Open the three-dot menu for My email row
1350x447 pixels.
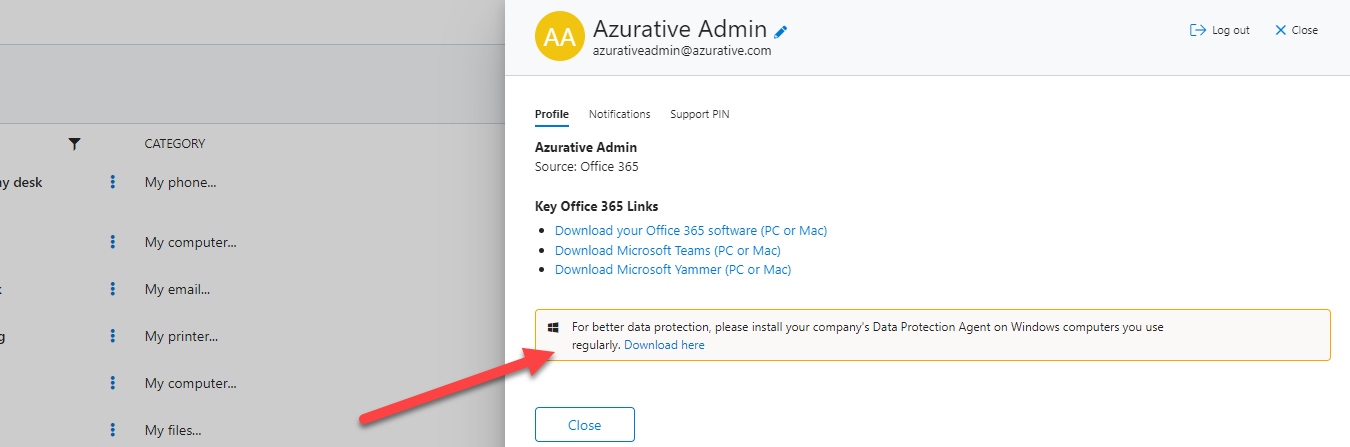point(113,289)
